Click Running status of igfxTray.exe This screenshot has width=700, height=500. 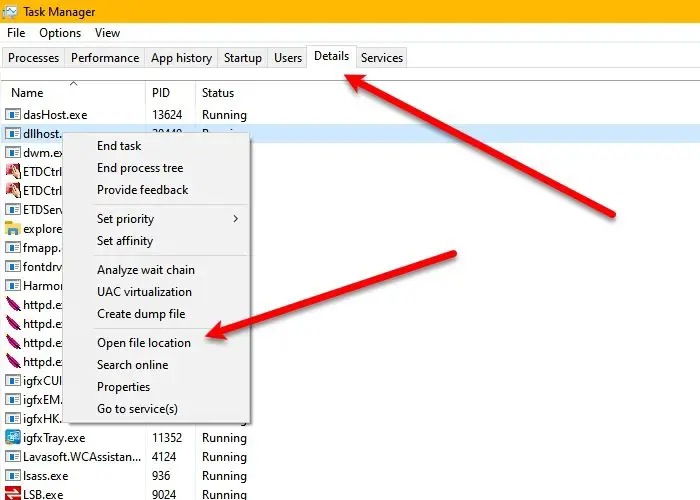[x=224, y=438]
